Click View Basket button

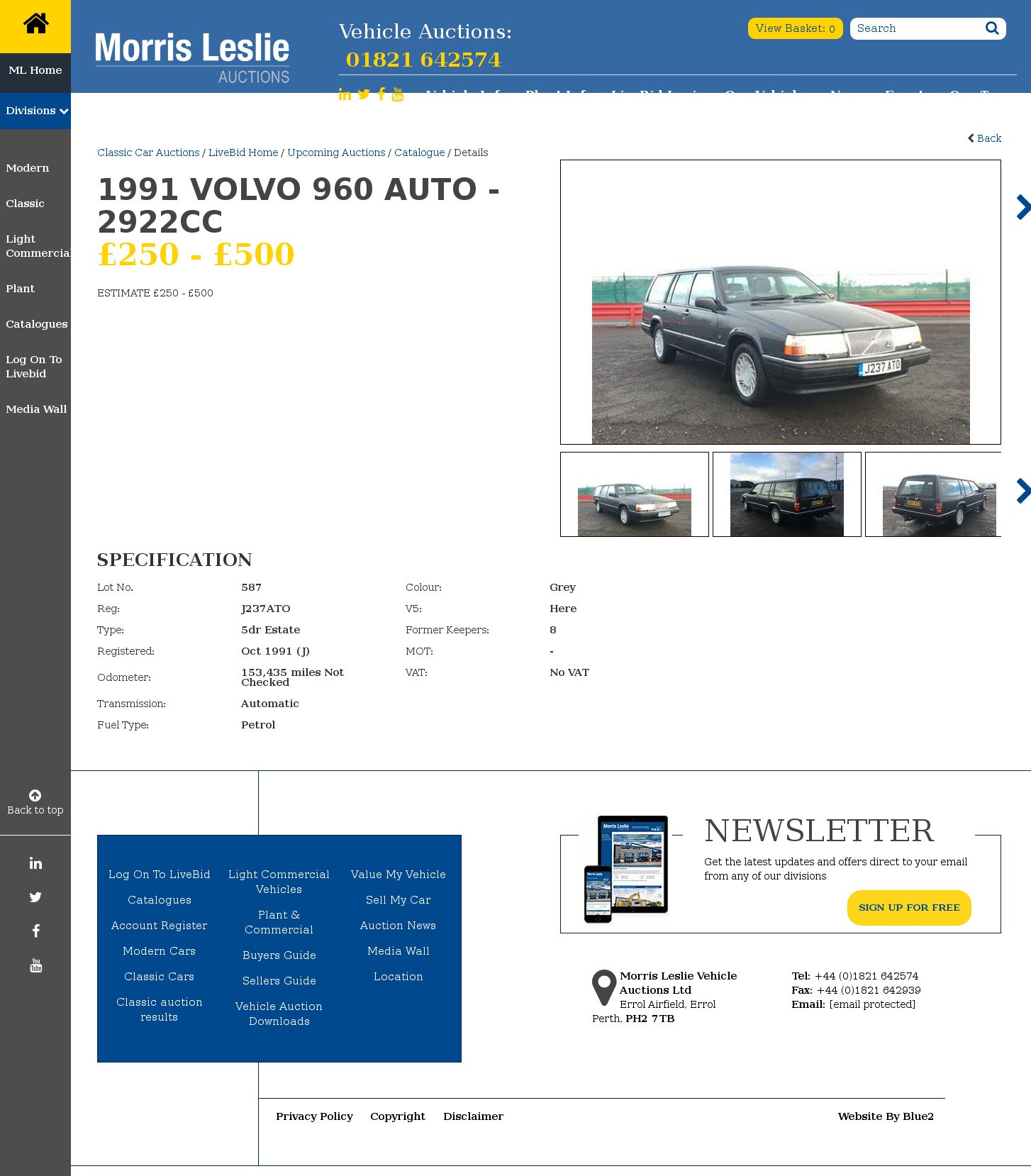point(795,28)
